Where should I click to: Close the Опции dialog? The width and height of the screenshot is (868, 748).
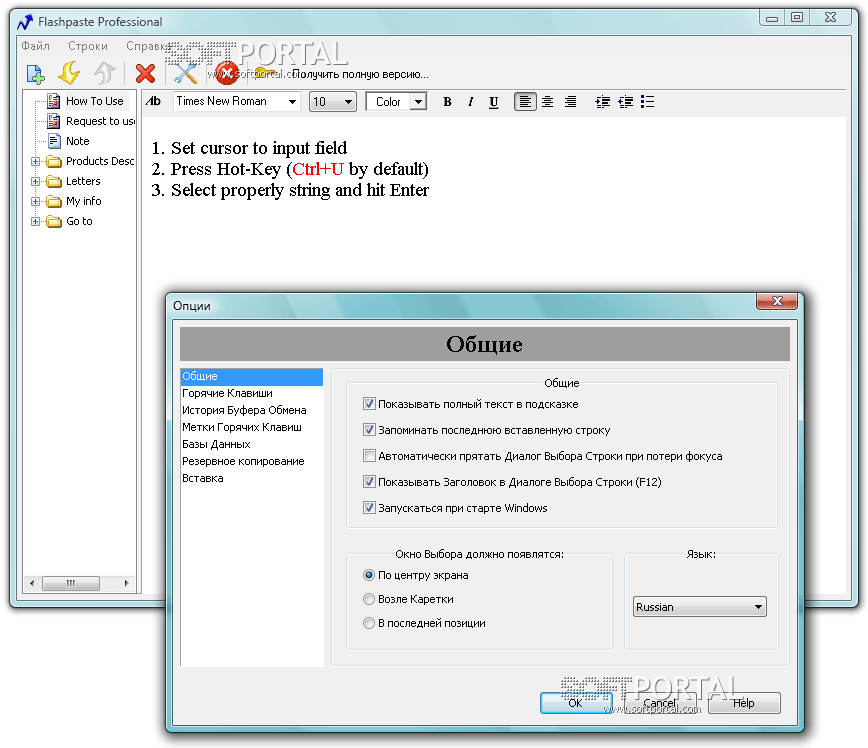777,301
